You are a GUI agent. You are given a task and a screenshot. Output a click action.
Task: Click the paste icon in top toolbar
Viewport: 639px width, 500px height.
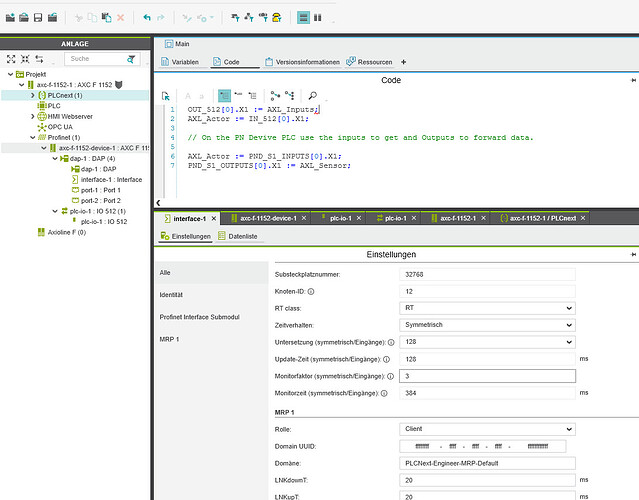click(x=104, y=18)
